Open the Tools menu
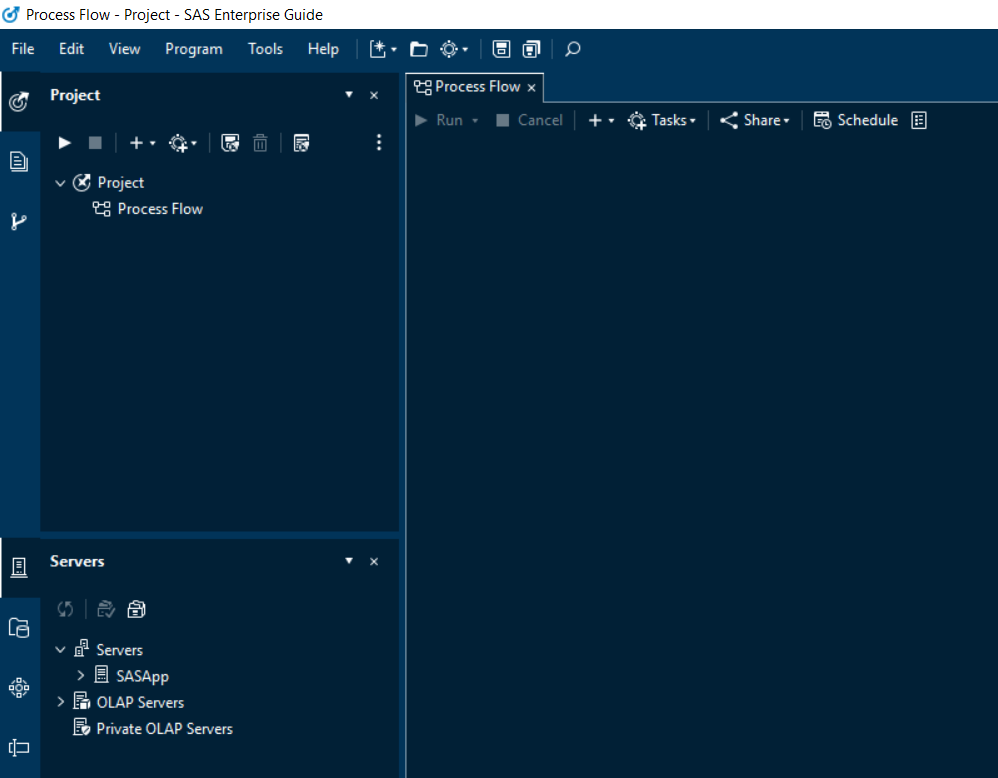This screenshot has width=998, height=778. [x=264, y=48]
